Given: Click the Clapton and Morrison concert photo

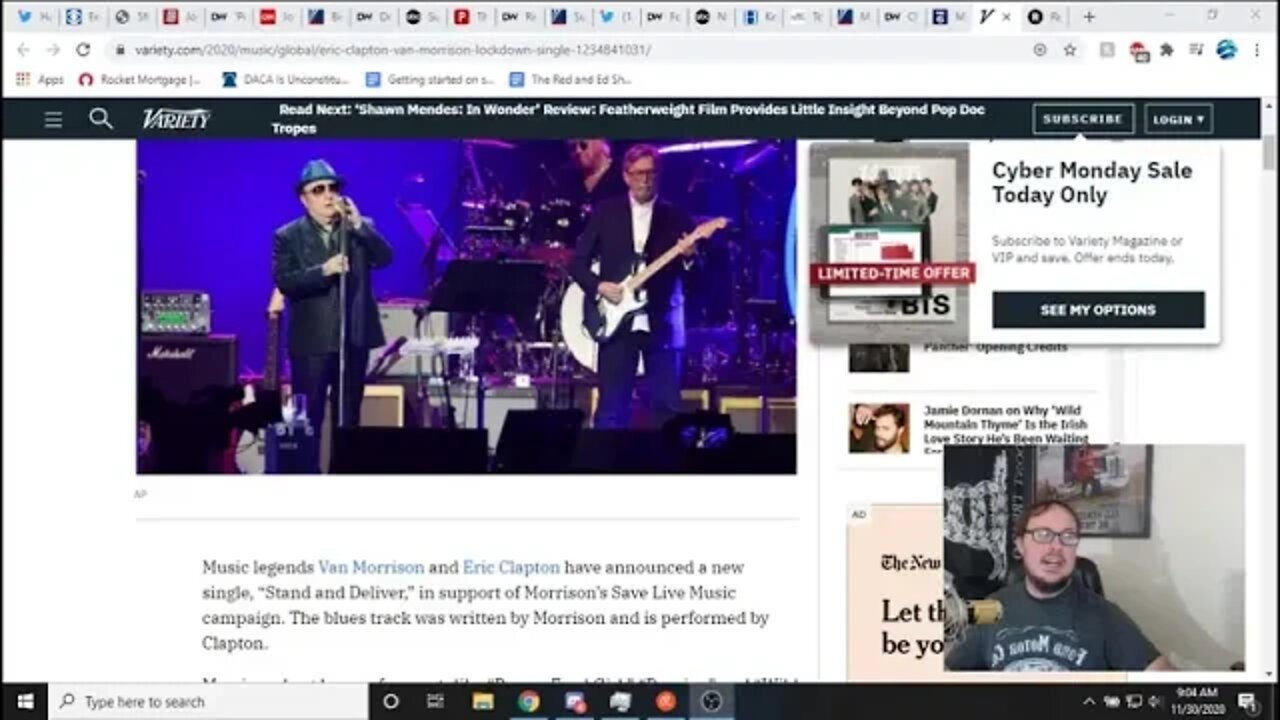Looking at the screenshot, I should pyautogui.click(x=466, y=306).
